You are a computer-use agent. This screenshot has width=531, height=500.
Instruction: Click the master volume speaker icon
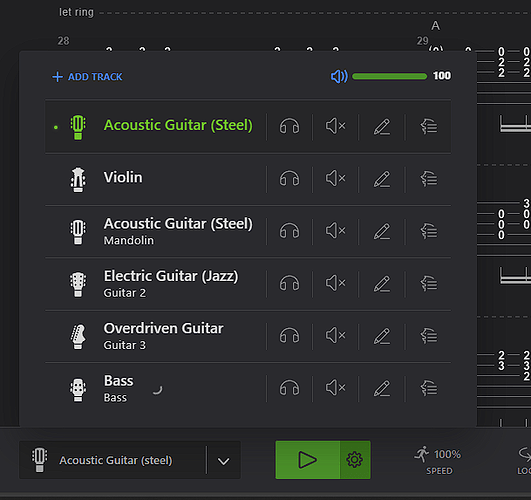pos(339,76)
